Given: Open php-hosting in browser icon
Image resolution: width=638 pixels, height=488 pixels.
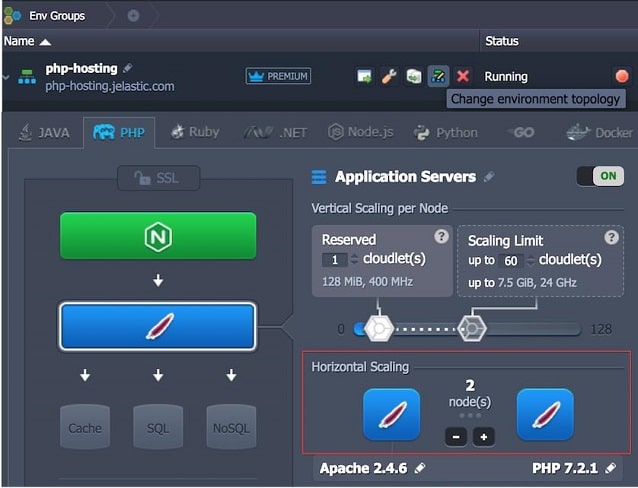Looking at the screenshot, I should point(364,76).
